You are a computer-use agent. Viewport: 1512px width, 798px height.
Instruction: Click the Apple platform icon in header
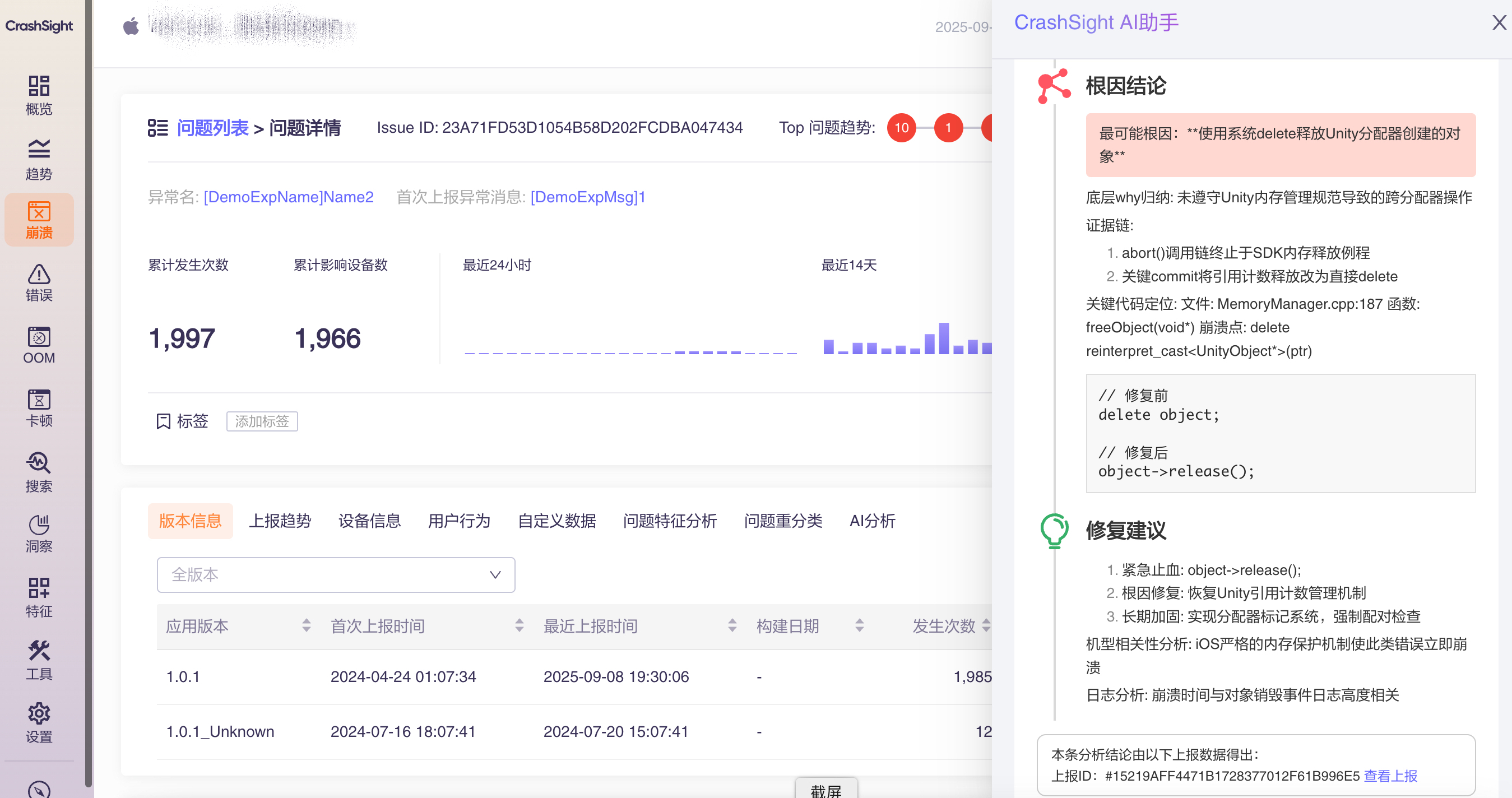[x=131, y=26]
